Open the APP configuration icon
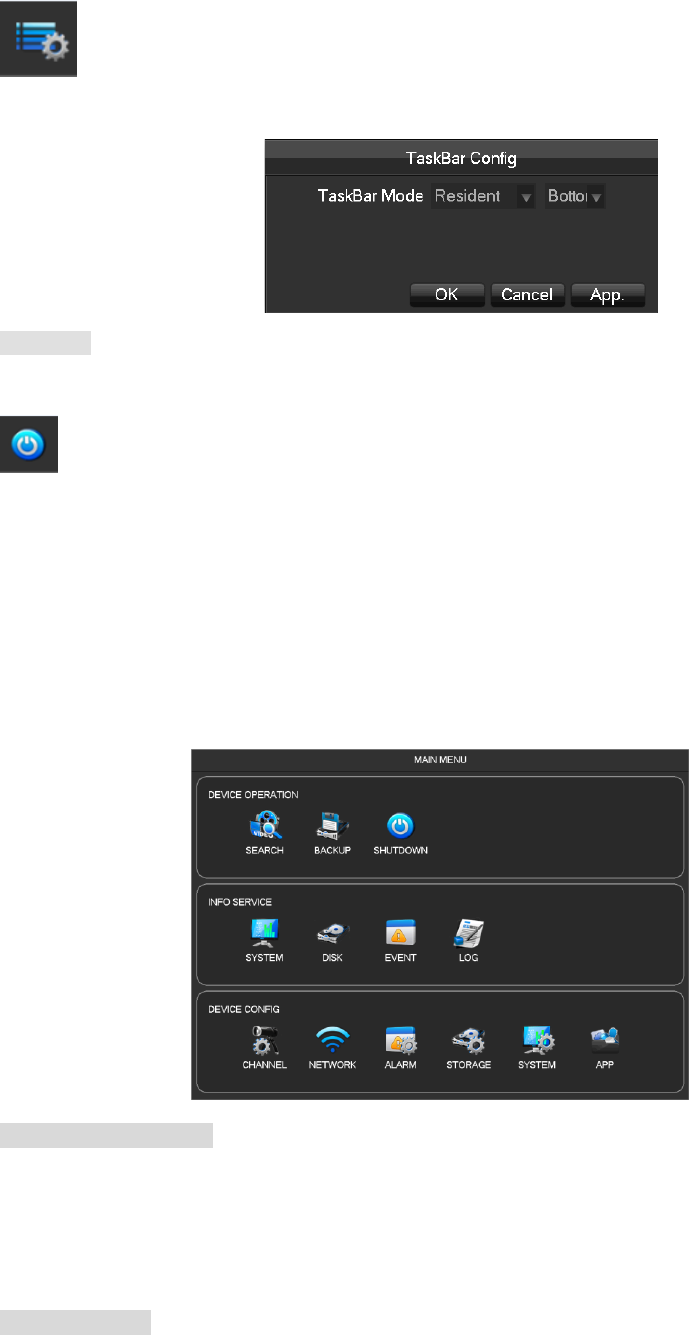This screenshot has height=1335, width=689. [x=605, y=1048]
